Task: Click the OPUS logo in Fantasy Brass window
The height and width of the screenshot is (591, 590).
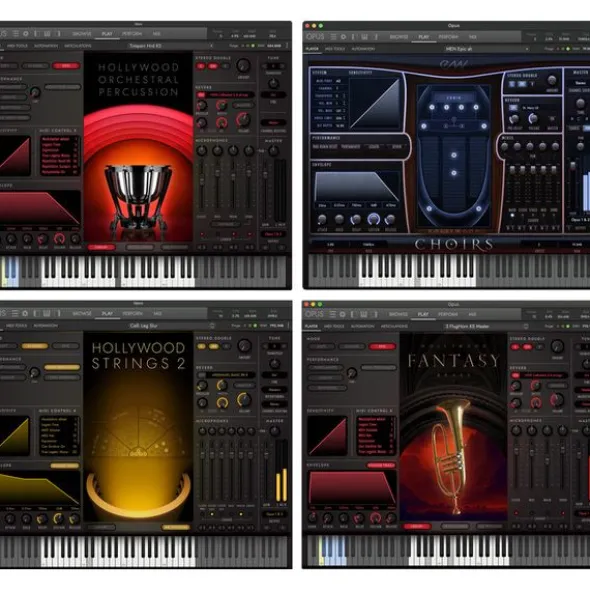Action: [315, 314]
